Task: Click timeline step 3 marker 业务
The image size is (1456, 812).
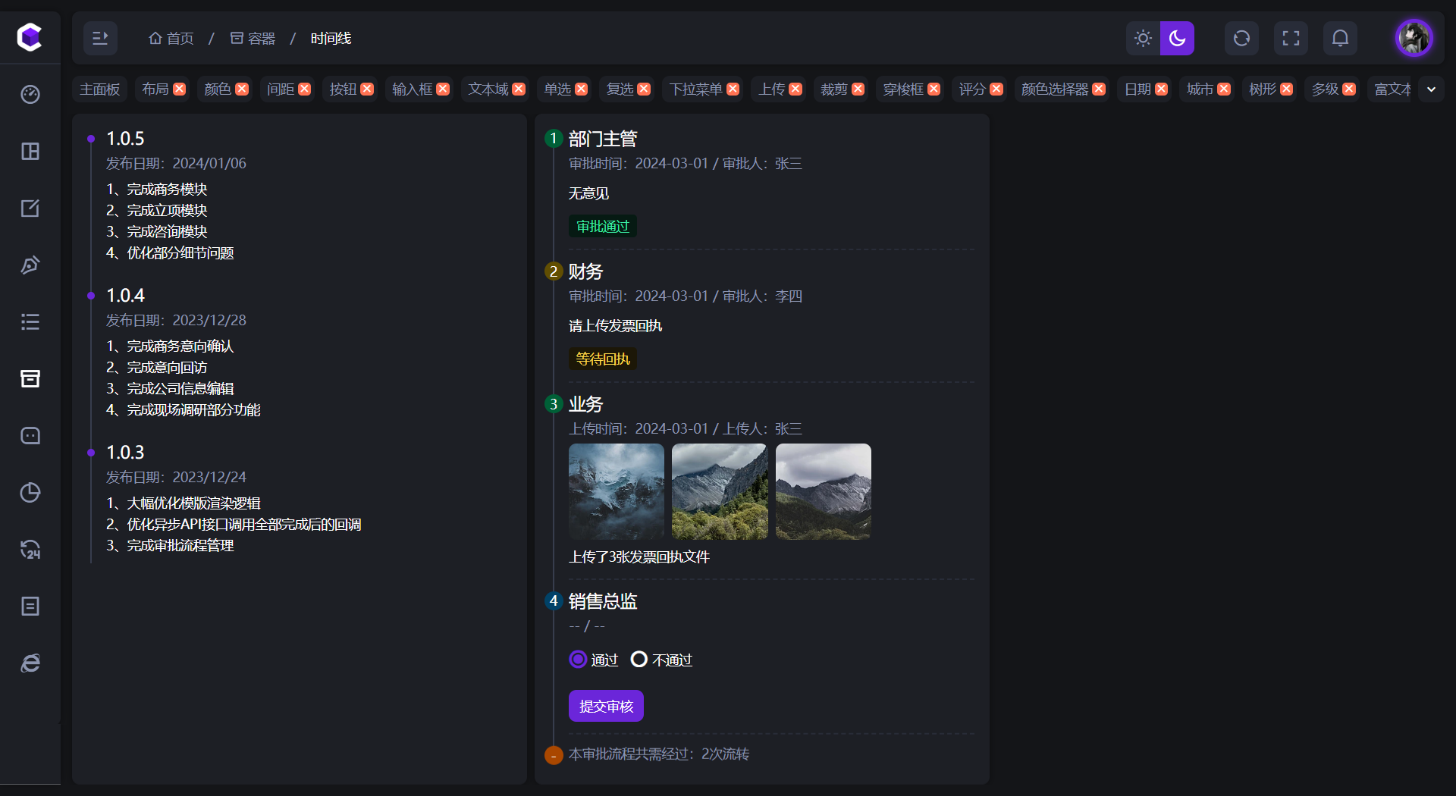Action: (x=554, y=403)
